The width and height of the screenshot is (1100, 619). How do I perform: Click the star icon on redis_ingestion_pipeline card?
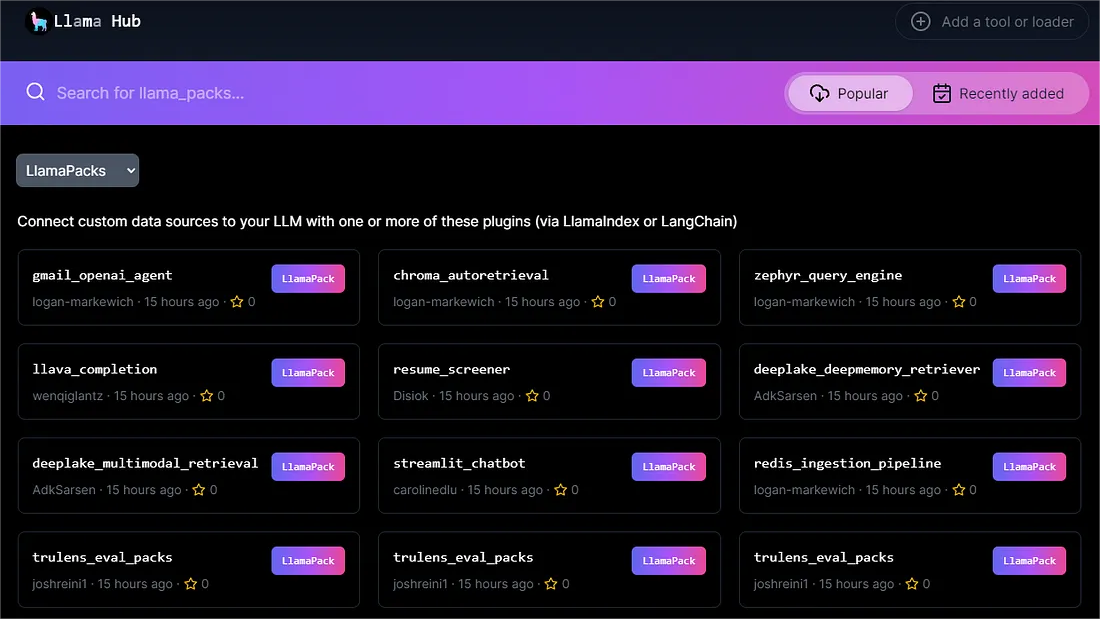tap(958, 490)
